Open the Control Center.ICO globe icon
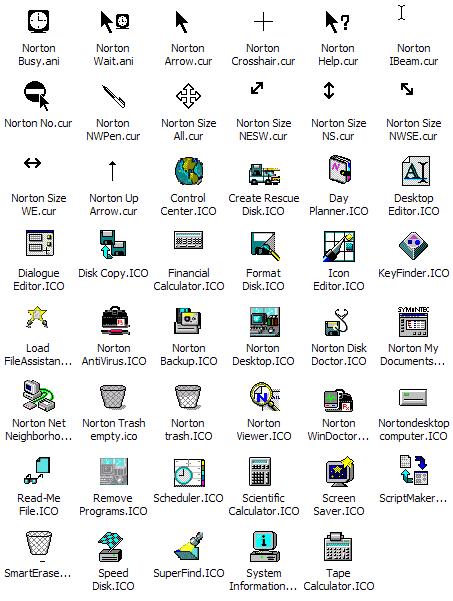Viewport: 453px width, 601px height. coord(189,171)
